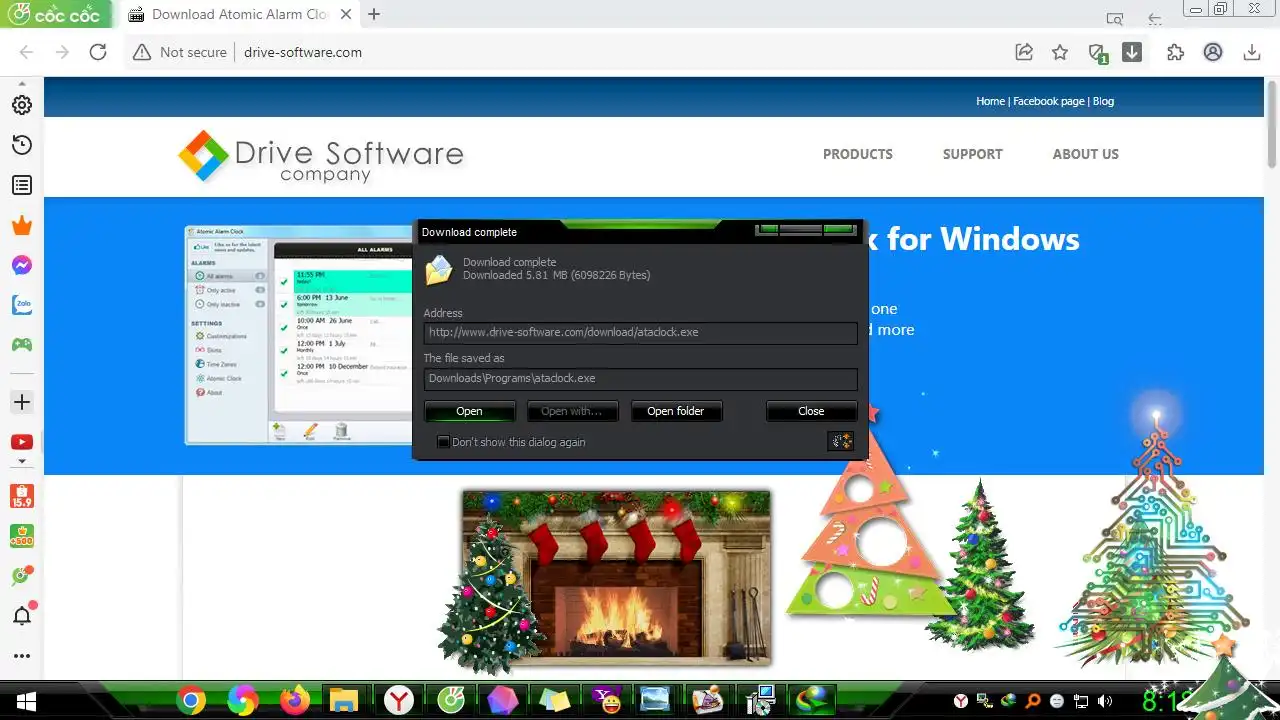Launch Google Chrome from taskbar
Image resolution: width=1280 pixels, height=720 pixels.
191,701
